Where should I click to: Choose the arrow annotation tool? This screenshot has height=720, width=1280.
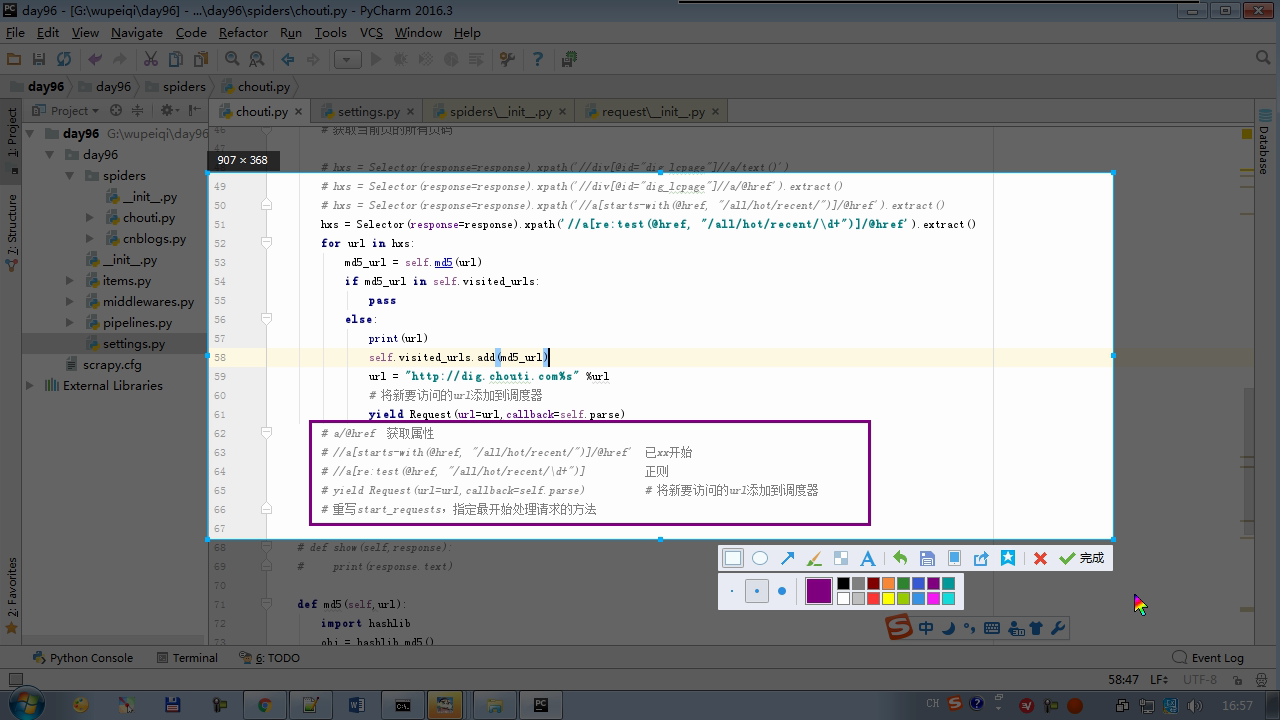point(787,558)
